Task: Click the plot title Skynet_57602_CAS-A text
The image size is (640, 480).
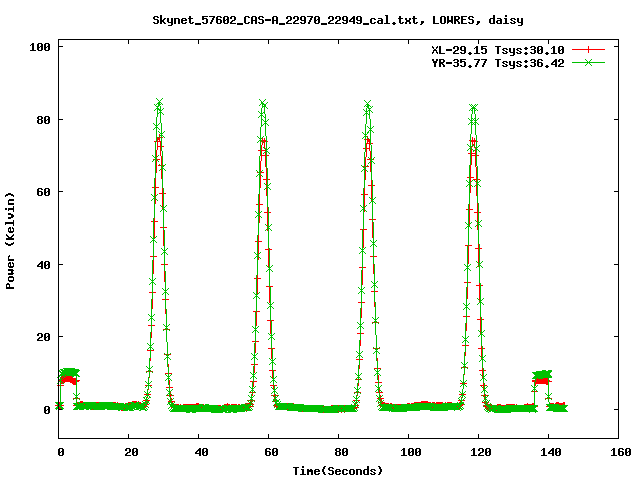Action: (x=338, y=20)
